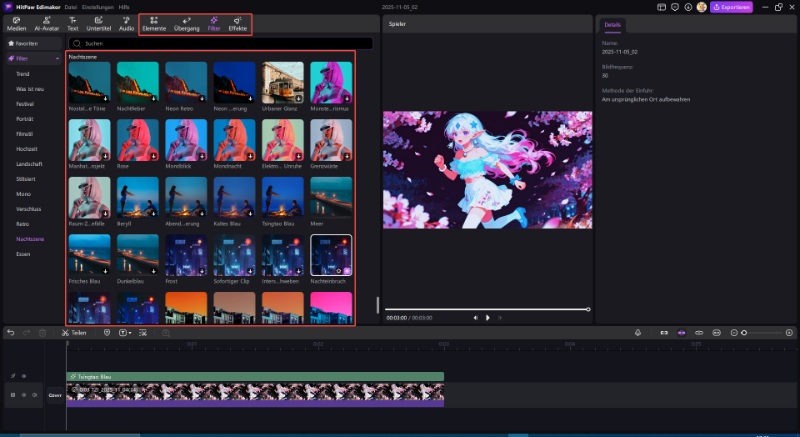The width and height of the screenshot is (800, 437).
Task: Select the Trend filter category
Action: click(23, 74)
